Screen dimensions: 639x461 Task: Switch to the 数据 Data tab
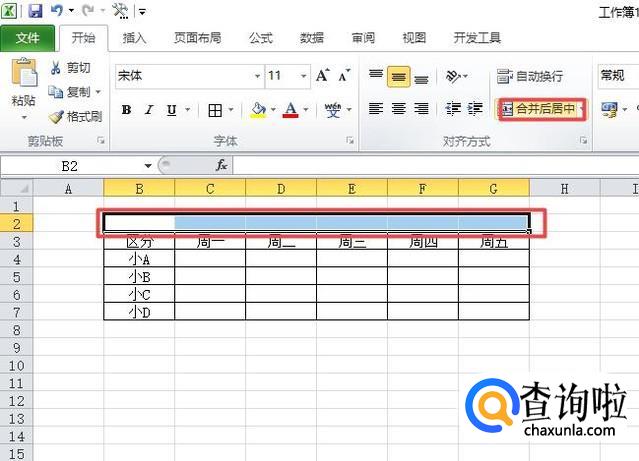[312, 38]
